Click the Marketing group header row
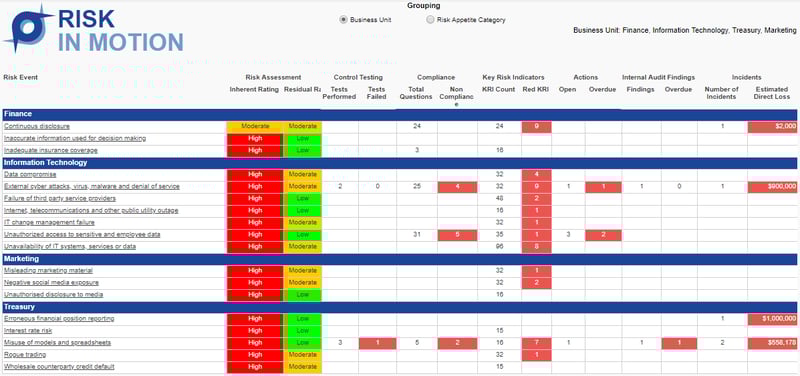 400,259
